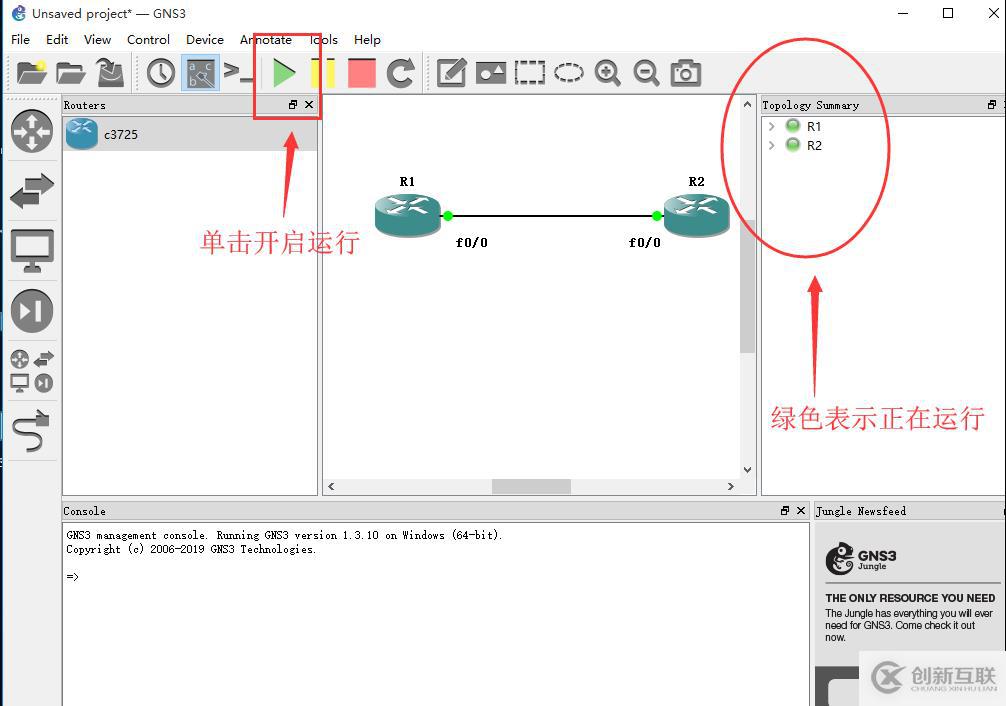Viewport: 1006px width, 706px height.
Task: Open console to all devices icon
Action: [x=237, y=73]
